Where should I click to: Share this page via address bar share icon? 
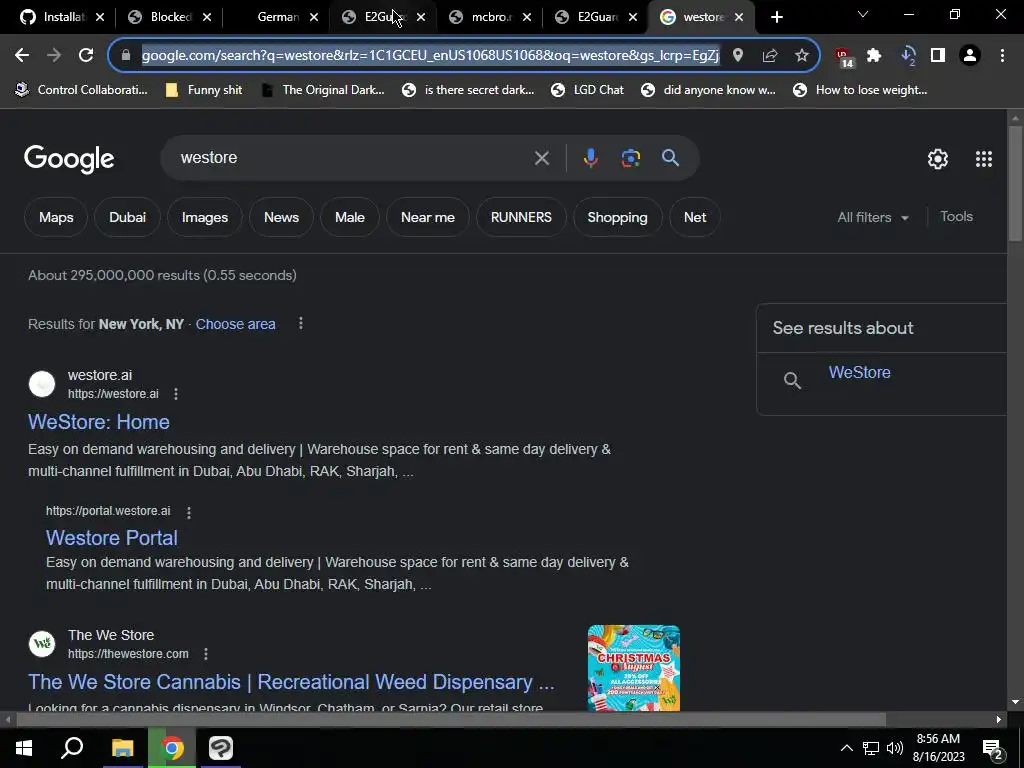(x=770, y=56)
